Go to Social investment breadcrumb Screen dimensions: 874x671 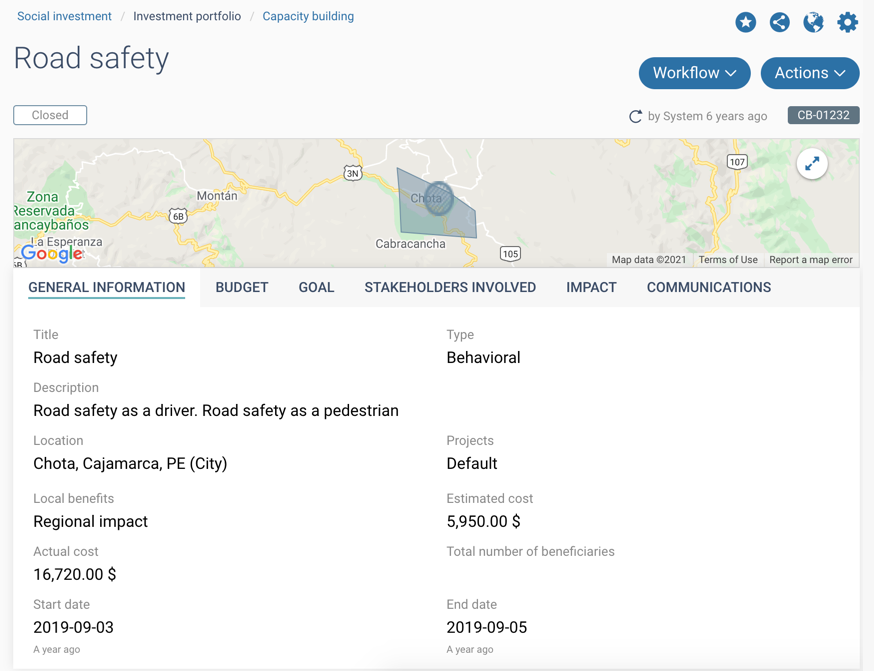[64, 16]
